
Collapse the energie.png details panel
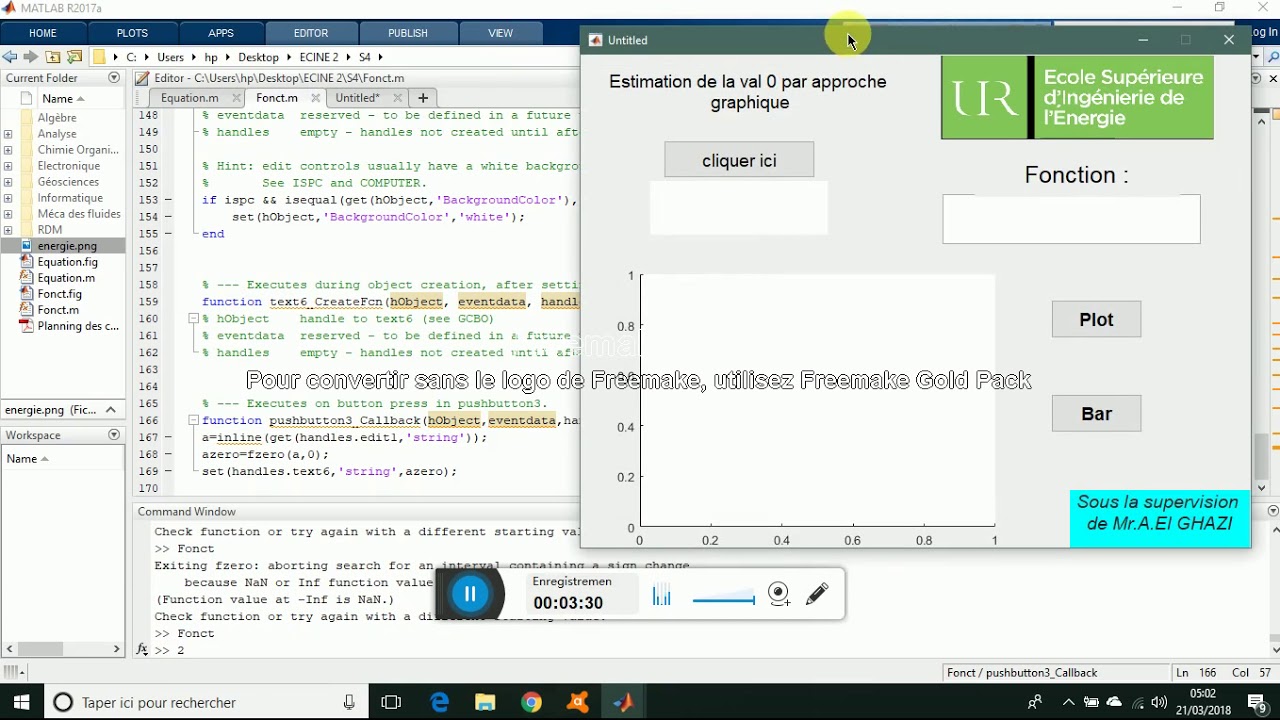point(111,410)
